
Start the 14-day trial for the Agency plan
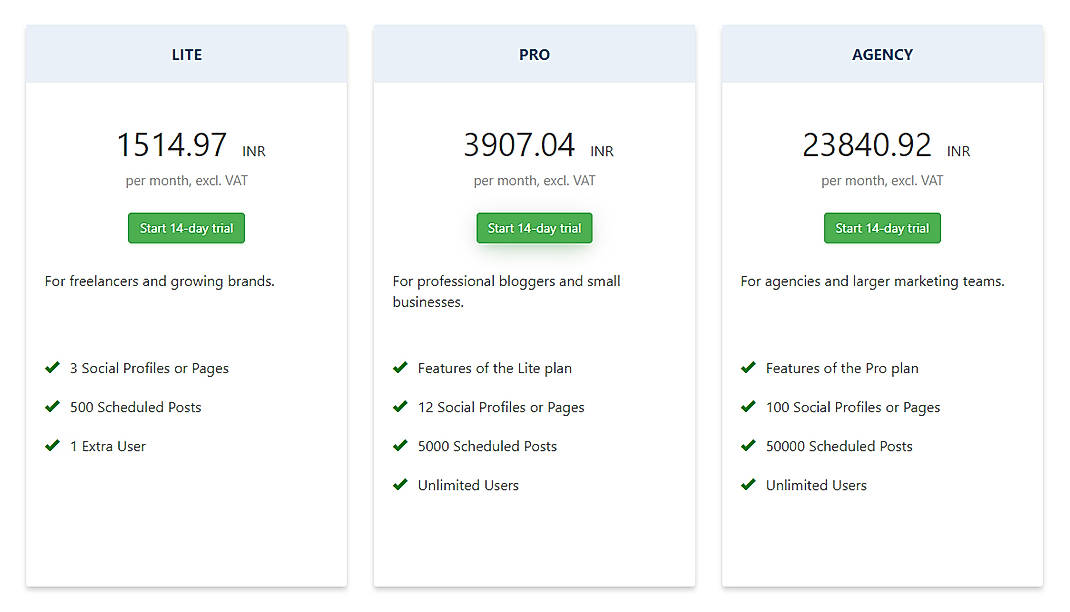click(x=882, y=227)
